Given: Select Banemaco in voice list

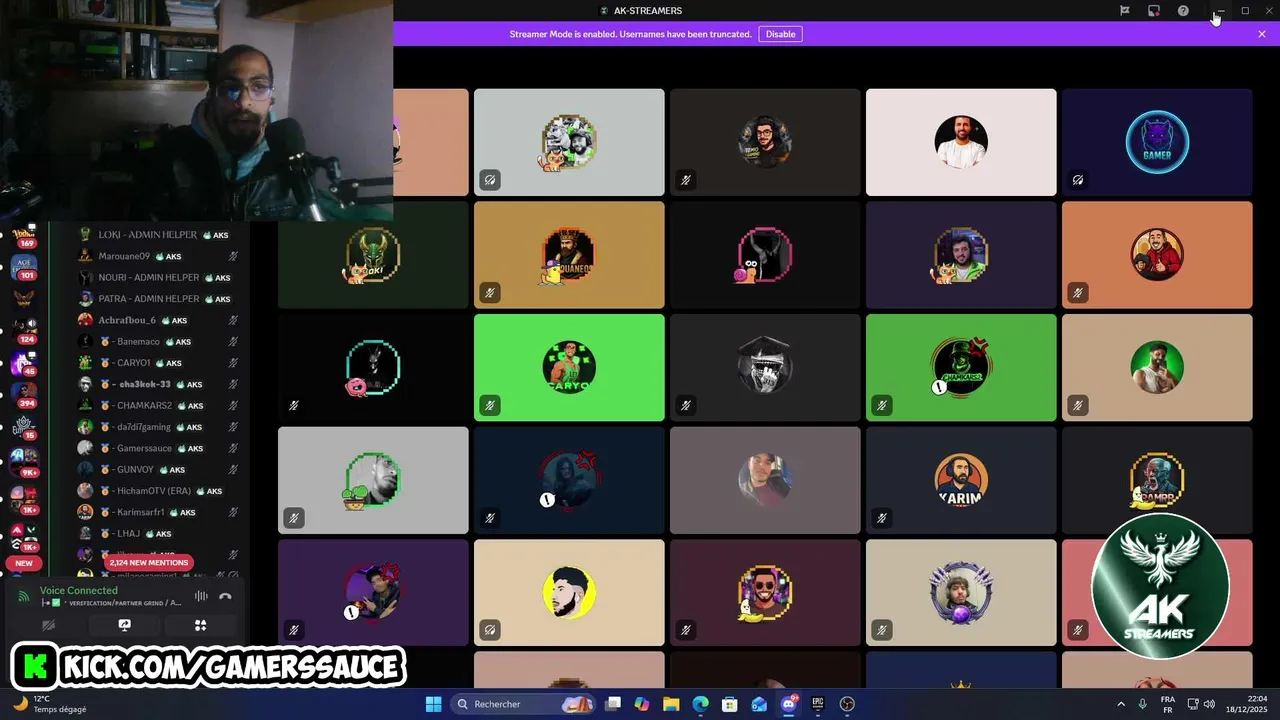Looking at the screenshot, I should 158,341.
